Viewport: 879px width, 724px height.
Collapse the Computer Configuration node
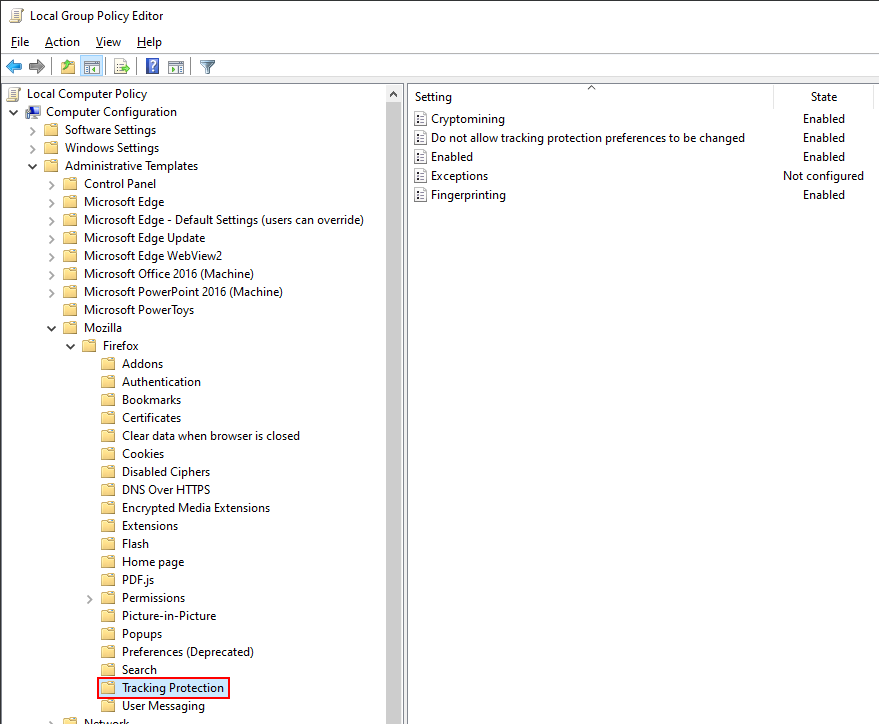(14, 113)
